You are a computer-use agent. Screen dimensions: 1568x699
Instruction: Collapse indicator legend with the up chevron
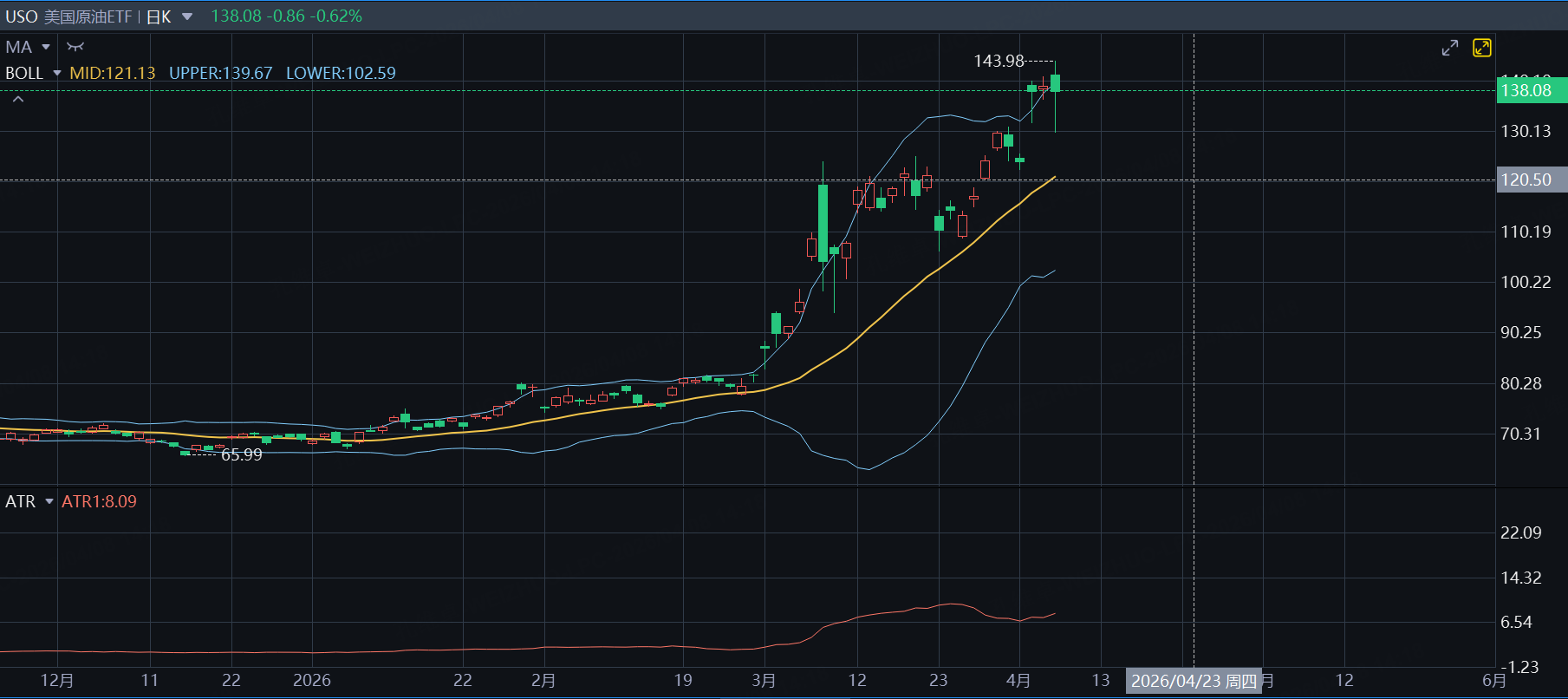18,100
